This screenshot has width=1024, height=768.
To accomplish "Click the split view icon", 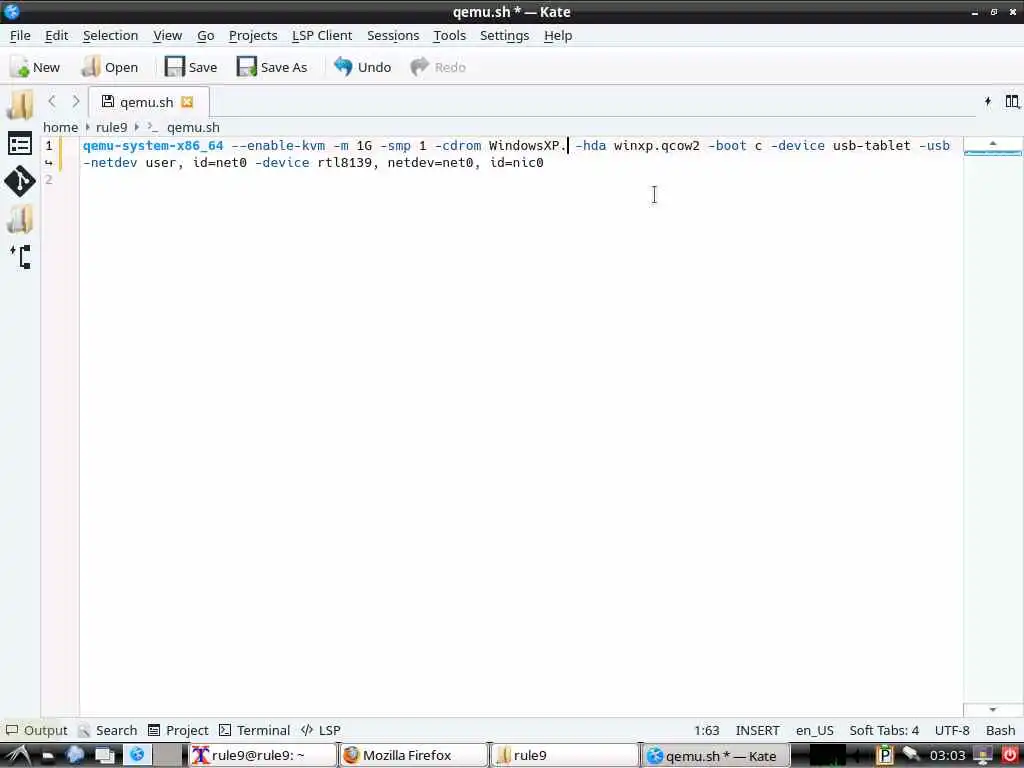I will 1012,101.
